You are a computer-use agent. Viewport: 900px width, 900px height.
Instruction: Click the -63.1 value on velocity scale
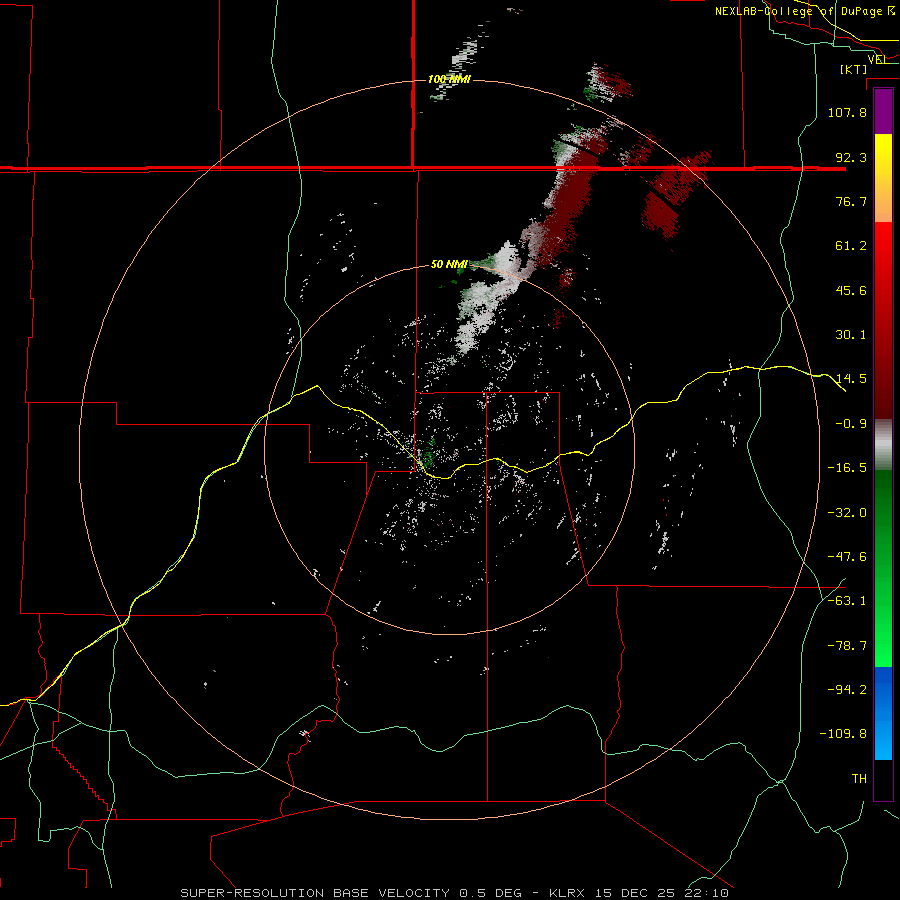pos(847,601)
